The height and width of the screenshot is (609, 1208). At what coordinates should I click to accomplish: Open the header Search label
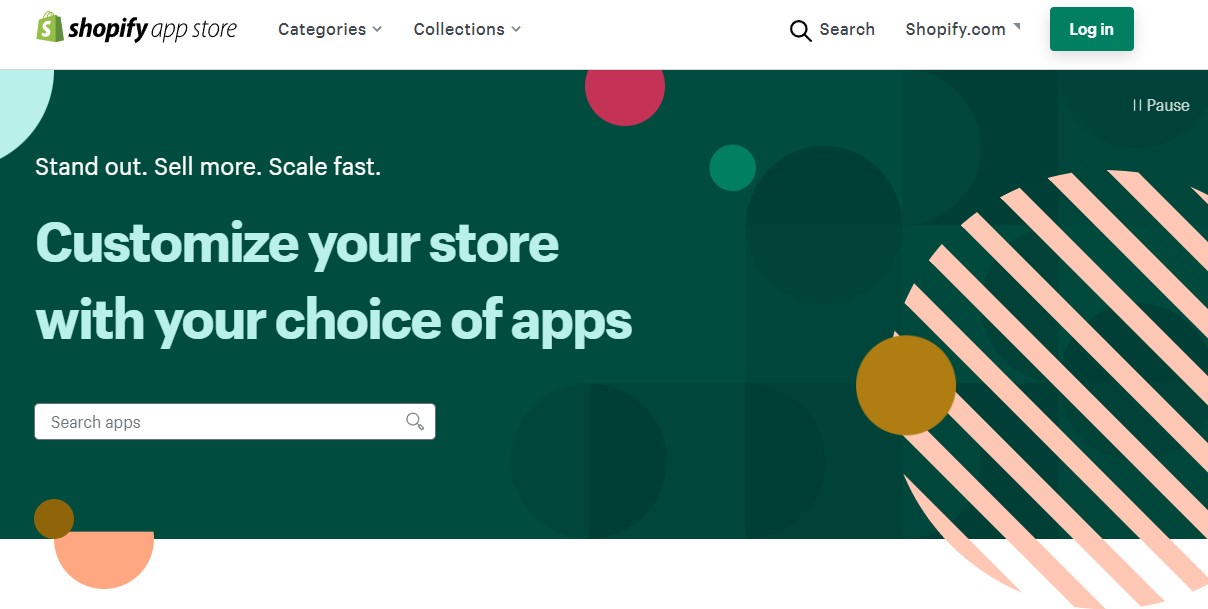[847, 29]
